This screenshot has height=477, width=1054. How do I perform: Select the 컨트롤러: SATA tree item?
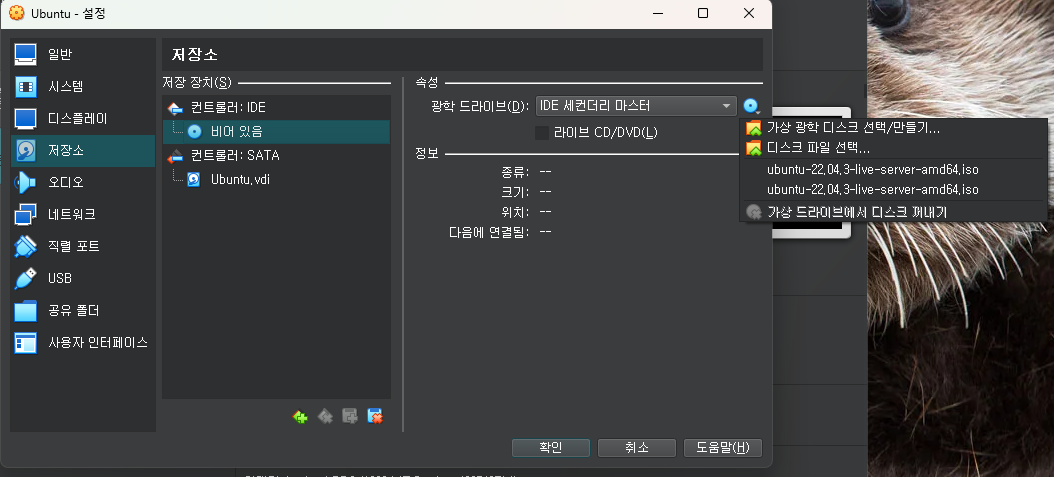tap(276, 155)
